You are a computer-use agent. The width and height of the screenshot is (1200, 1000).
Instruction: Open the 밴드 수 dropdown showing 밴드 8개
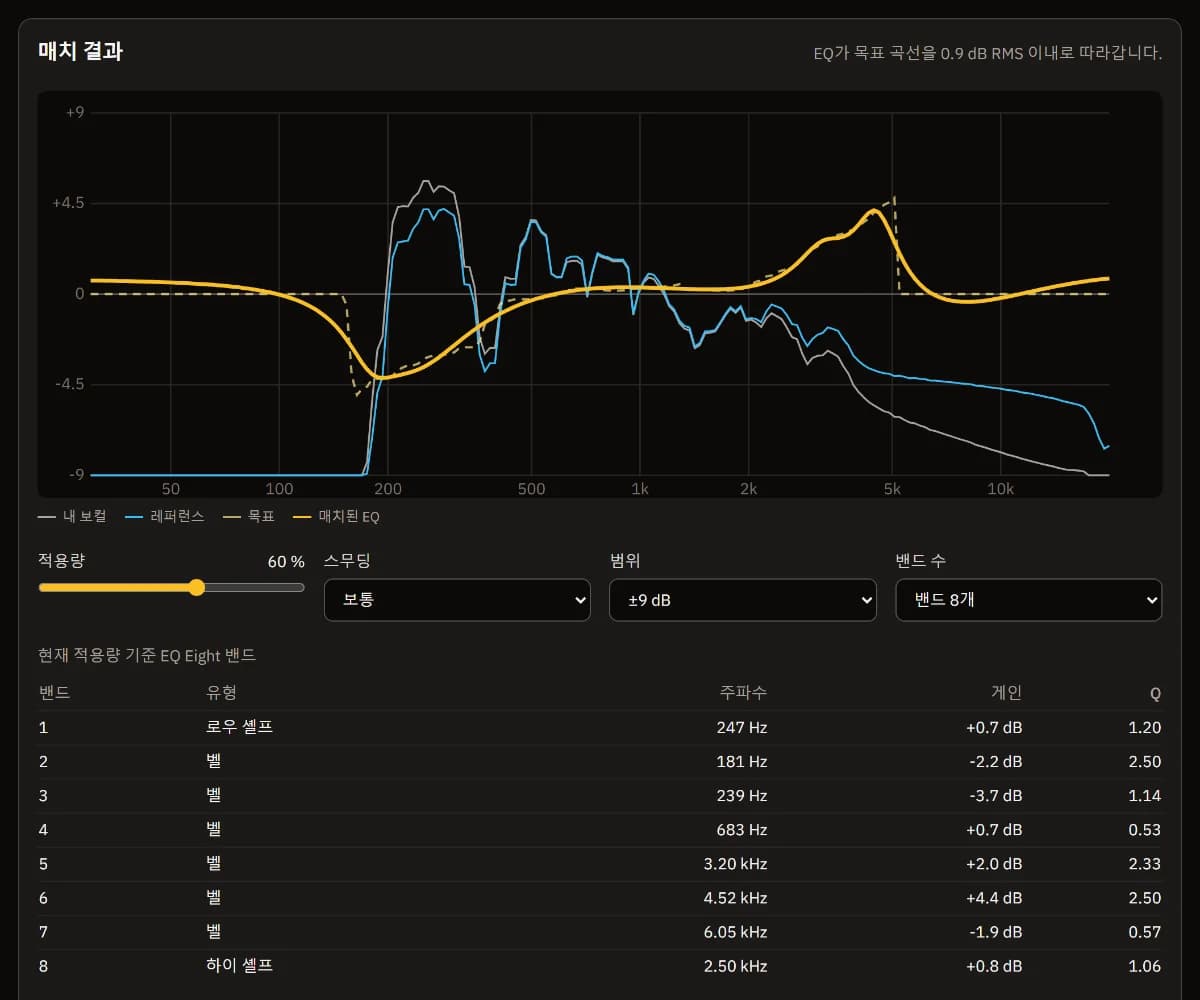pos(1028,600)
